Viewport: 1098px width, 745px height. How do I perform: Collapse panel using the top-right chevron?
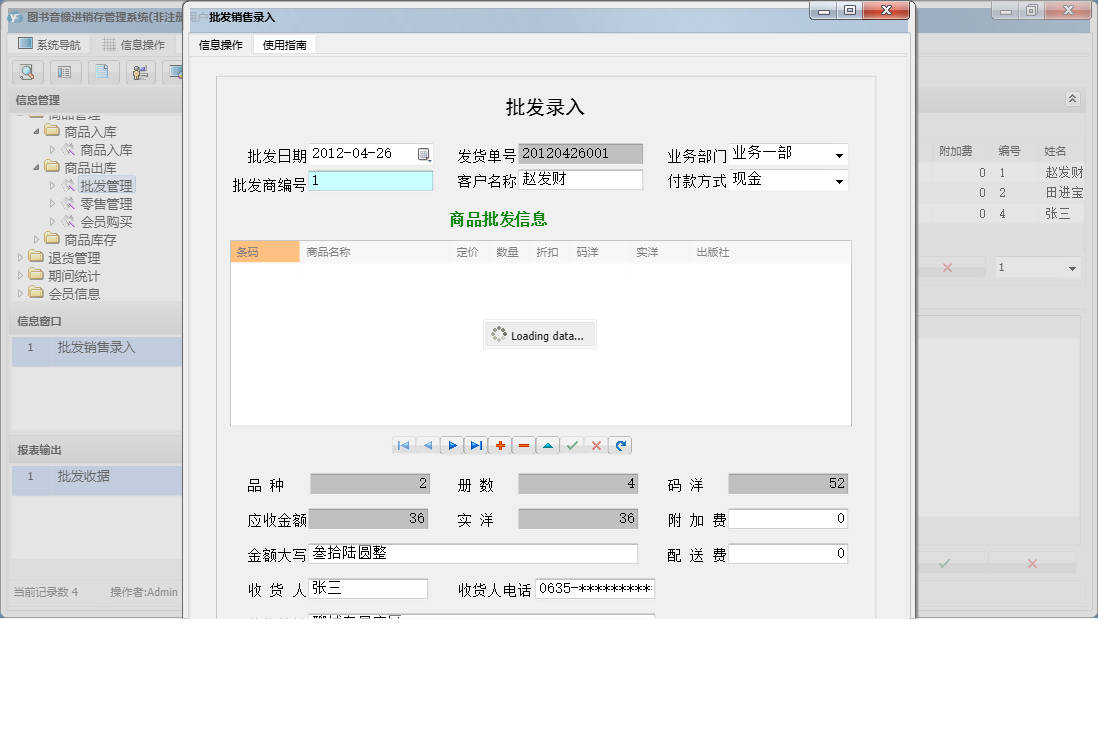click(x=1072, y=99)
